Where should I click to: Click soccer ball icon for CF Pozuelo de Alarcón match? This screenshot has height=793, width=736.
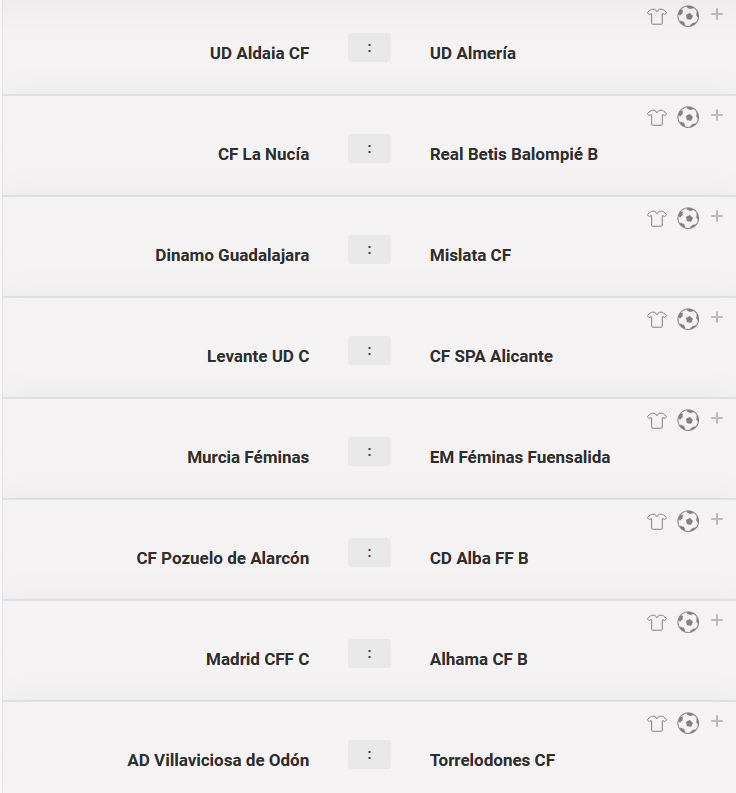pyautogui.click(x=688, y=521)
